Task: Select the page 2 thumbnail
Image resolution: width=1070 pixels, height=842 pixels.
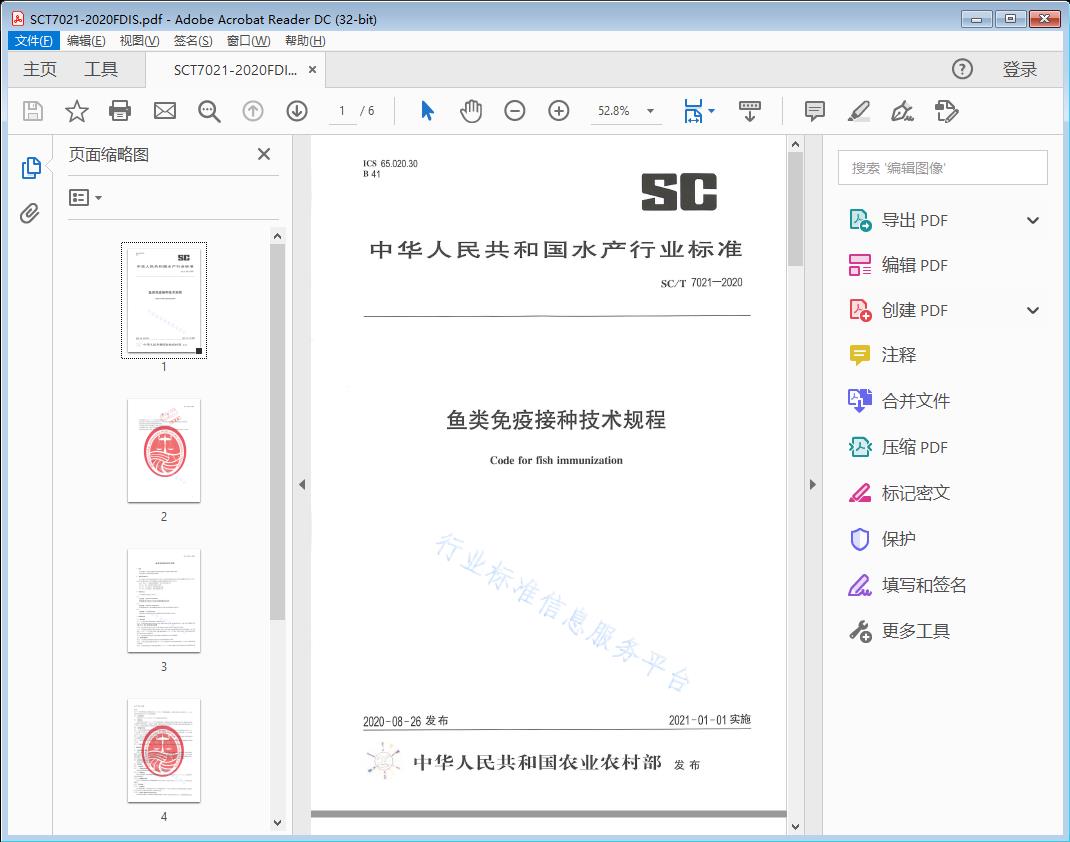Action: (x=163, y=450)
